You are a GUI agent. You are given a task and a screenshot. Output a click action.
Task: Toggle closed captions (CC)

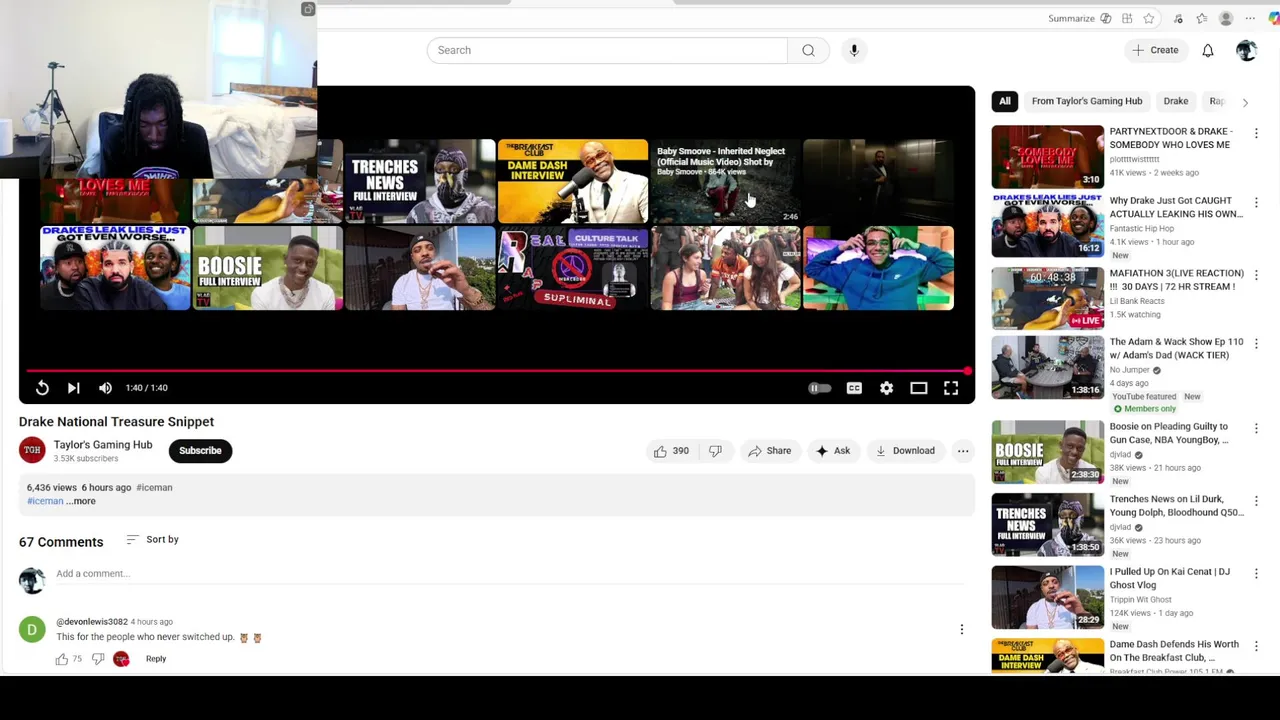tap(854, 388)
